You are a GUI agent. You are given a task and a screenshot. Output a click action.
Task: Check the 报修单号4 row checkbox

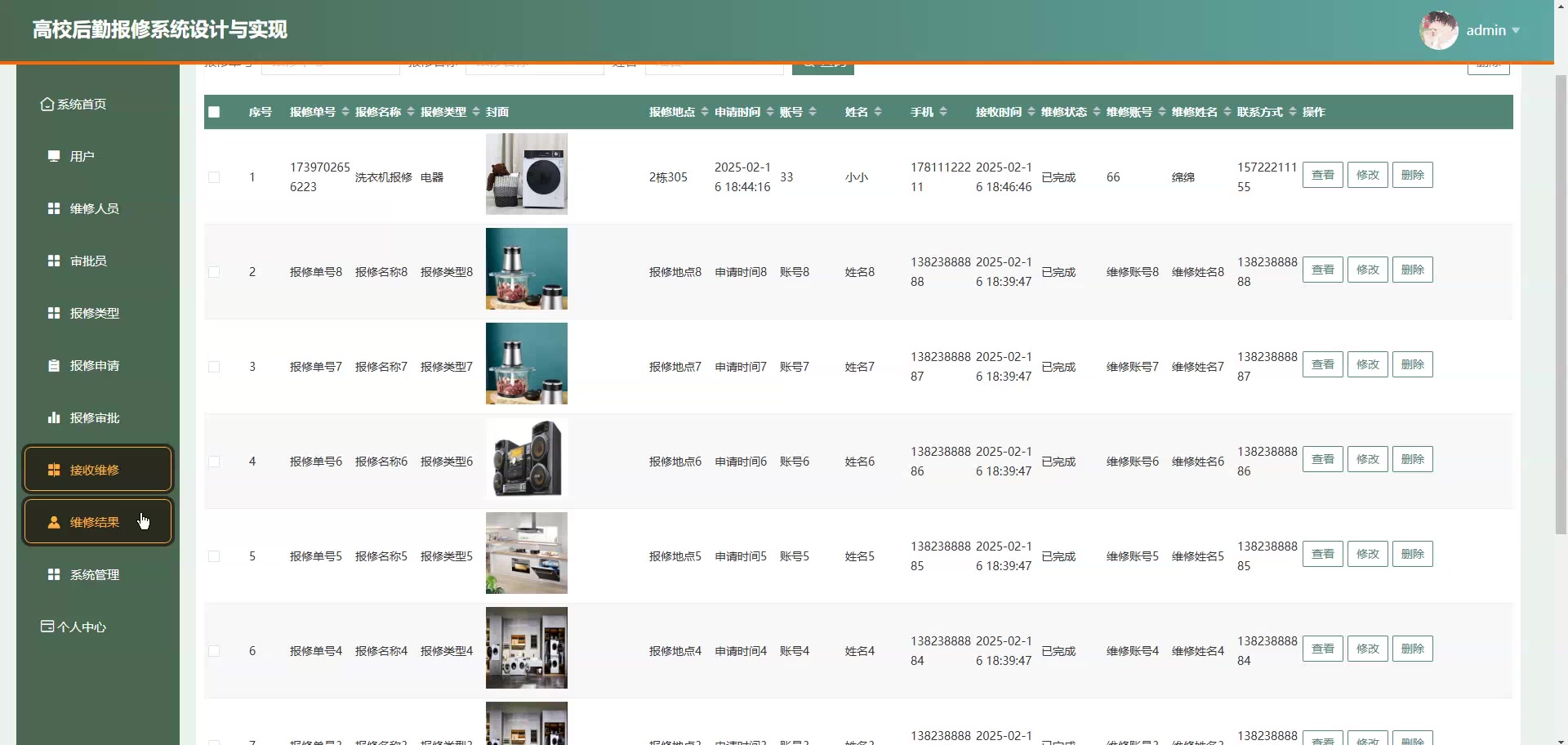pyautogui.click(x=214, y=651)
